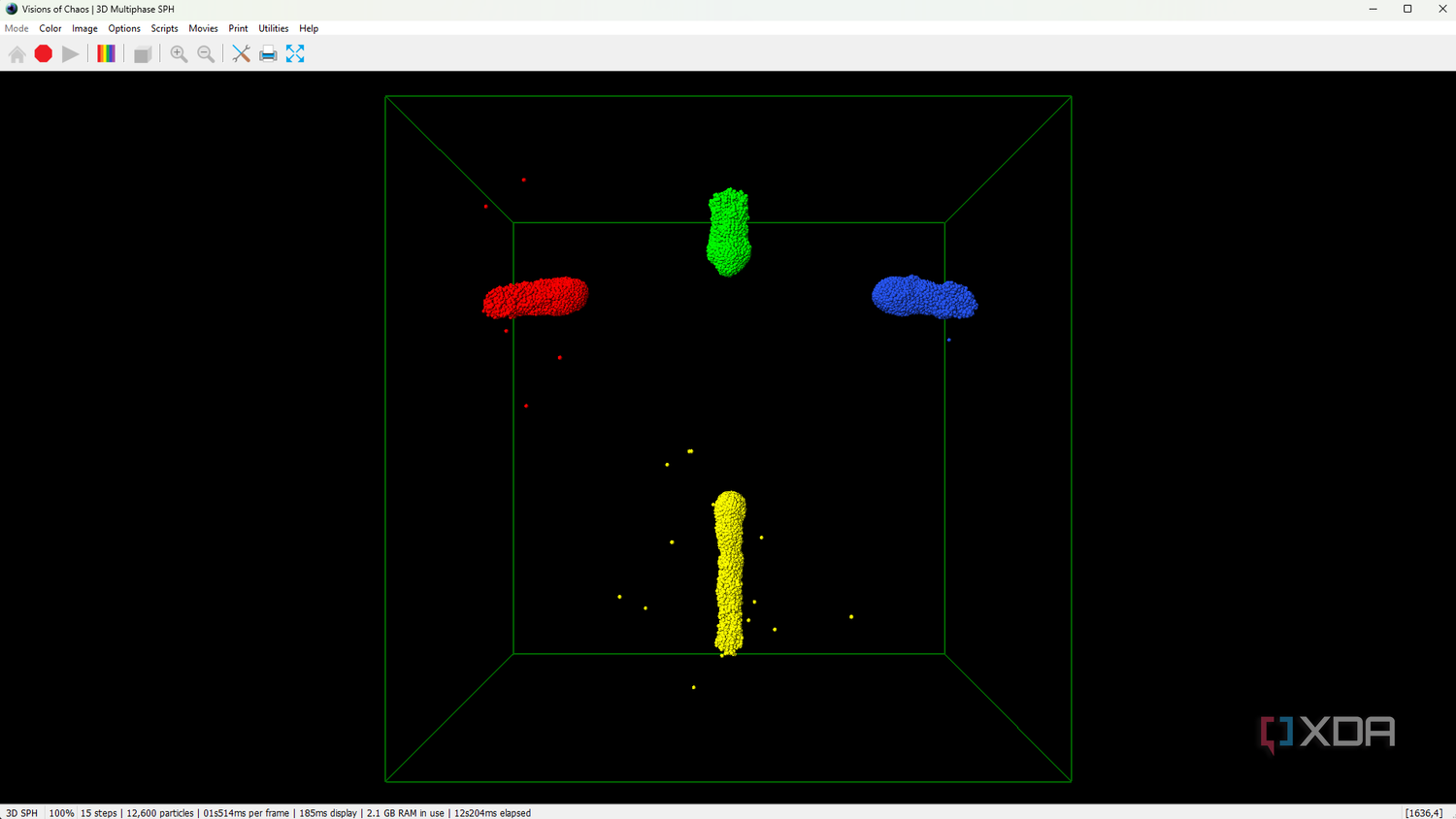Click "01s514ms per frame" in status bar

tap(247, 813)
